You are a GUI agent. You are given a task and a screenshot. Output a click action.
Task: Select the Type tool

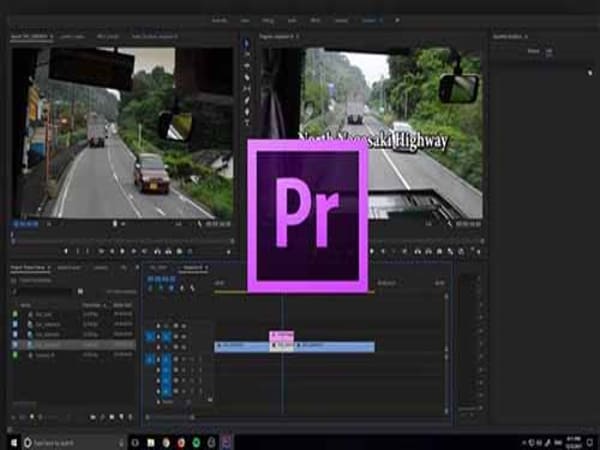coord(246,122)
